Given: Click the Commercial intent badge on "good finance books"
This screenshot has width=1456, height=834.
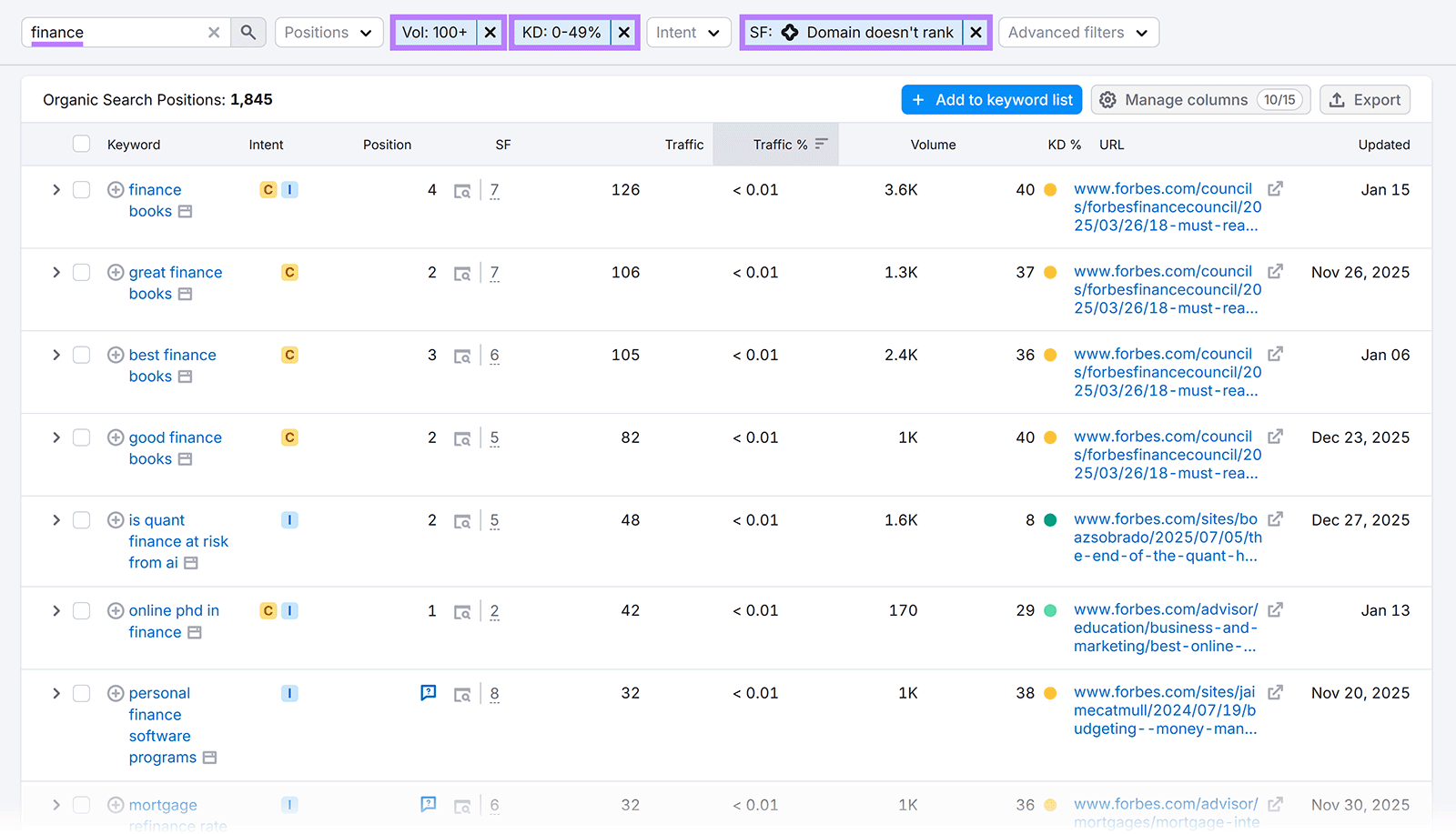Looking at the screenshot, I should (289, 437).
